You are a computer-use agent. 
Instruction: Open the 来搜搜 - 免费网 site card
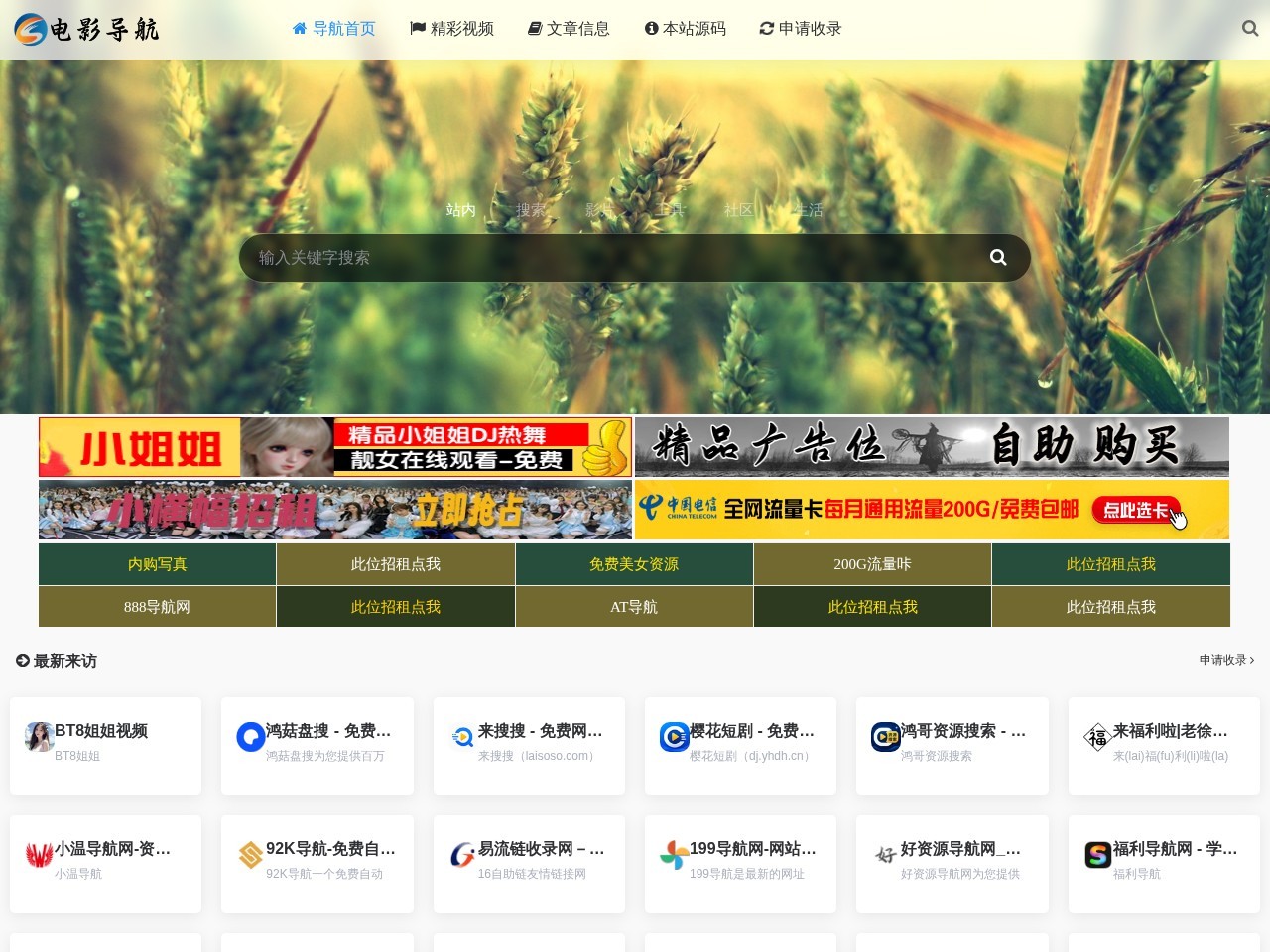[x=529, y=746]
